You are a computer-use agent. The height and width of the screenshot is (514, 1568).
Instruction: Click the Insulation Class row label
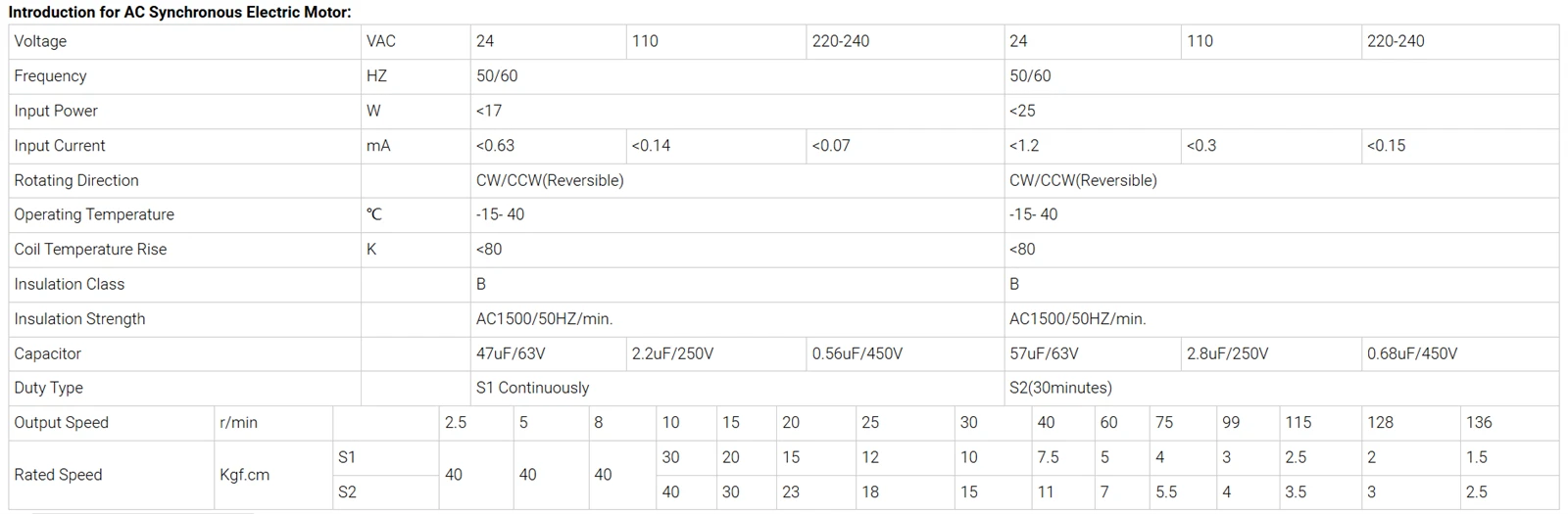[x=184, y=284]
